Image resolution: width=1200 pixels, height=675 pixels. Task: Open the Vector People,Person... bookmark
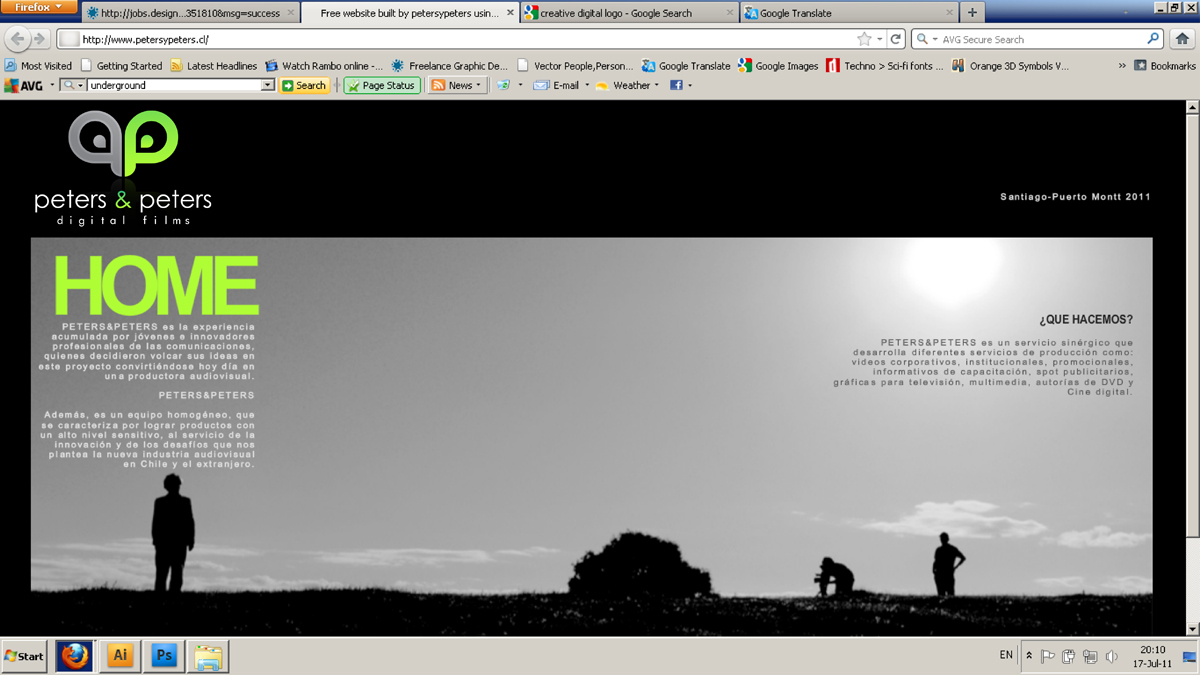tap(575, 66)
